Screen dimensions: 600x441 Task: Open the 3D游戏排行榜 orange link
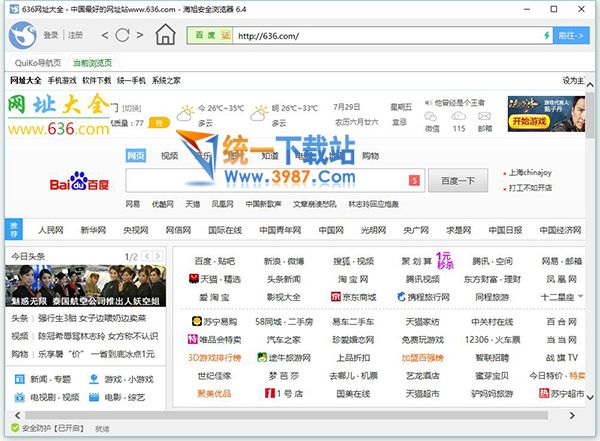pyautogui.click(x=215, y=358)
